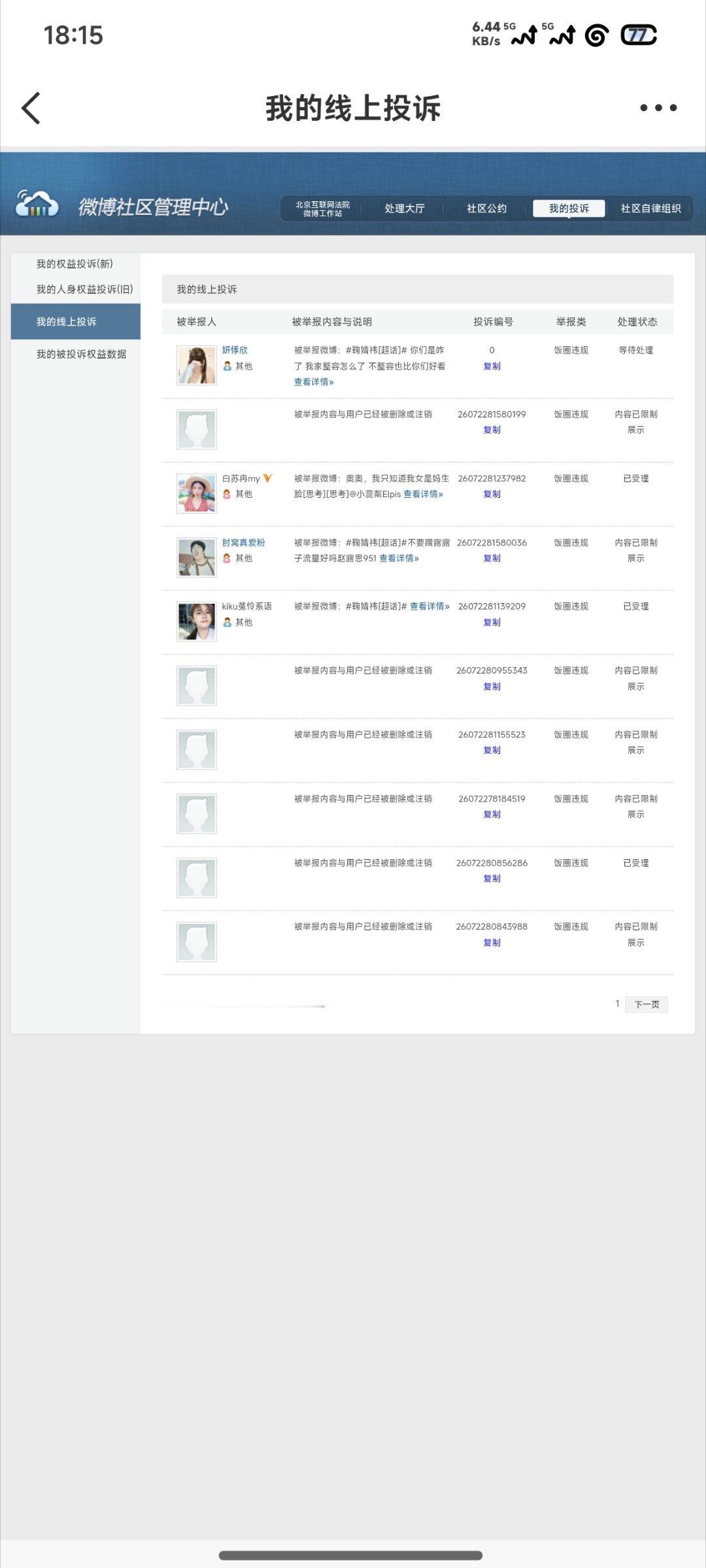Viewport: 706px width, 1568px height.
Task: Click 被举报人 column header
Action: point(196,321)
